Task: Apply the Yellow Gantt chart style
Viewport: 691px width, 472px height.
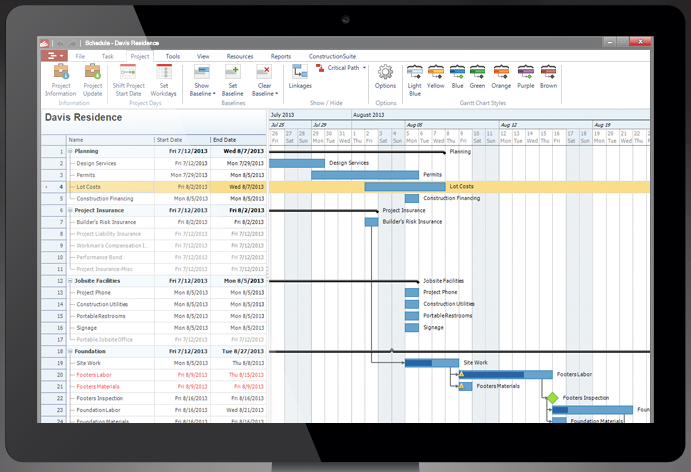Action: click(436, 76)
